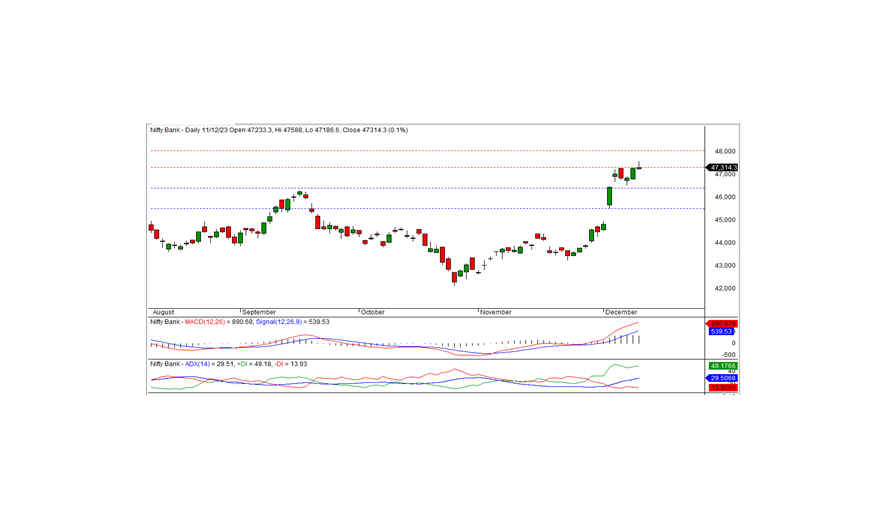Select the December marker on the time axis
Screen dimensions: 882x529
click(x=621, y=312)
